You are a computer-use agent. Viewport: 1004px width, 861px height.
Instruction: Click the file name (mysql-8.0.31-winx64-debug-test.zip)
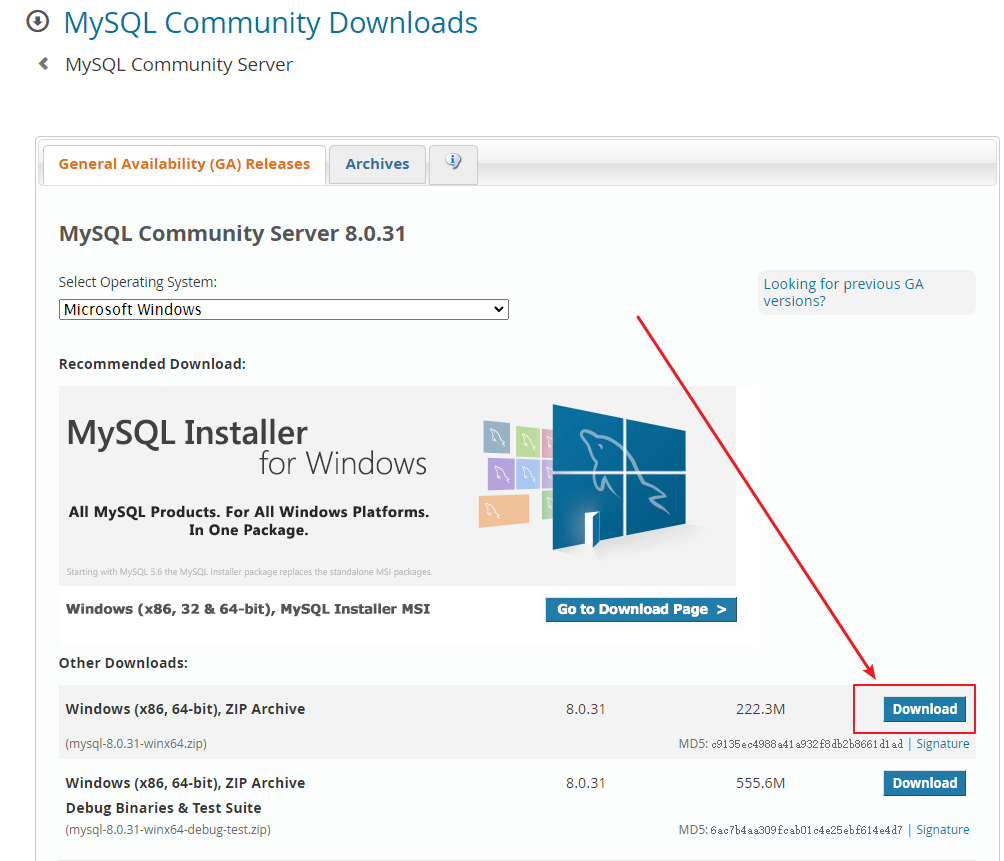168,830
